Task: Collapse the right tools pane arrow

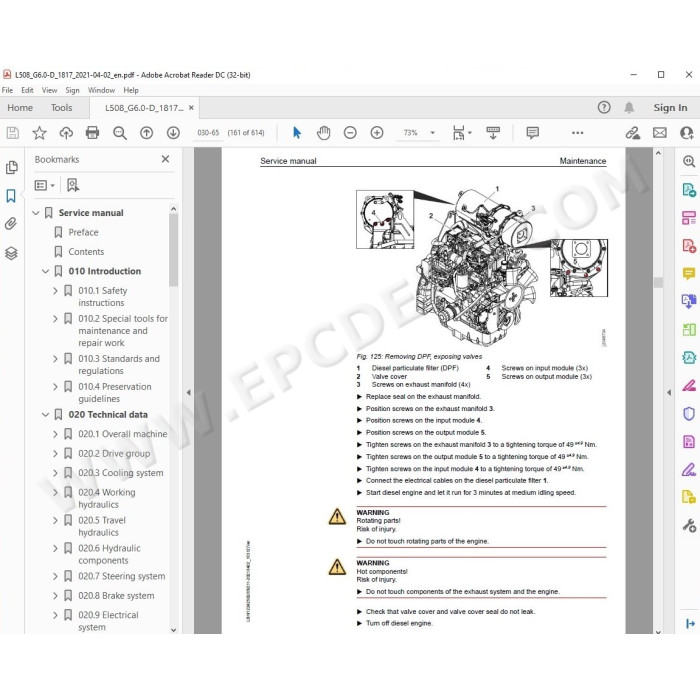Action: (669, 392)
